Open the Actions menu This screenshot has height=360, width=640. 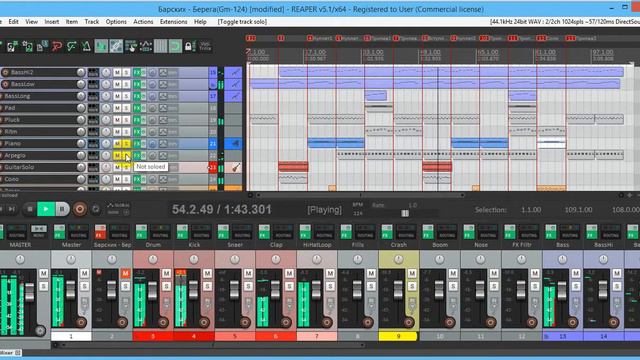[143, 22]
